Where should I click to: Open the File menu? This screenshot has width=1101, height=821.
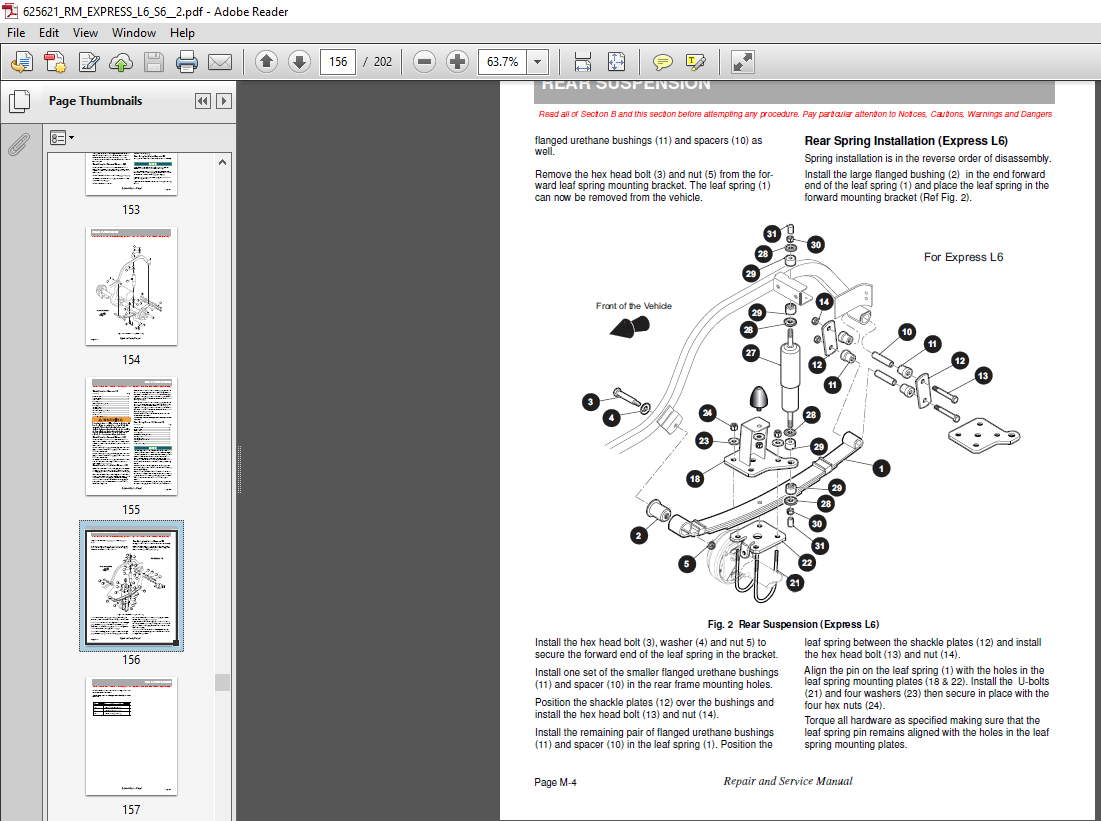(15, 33)
